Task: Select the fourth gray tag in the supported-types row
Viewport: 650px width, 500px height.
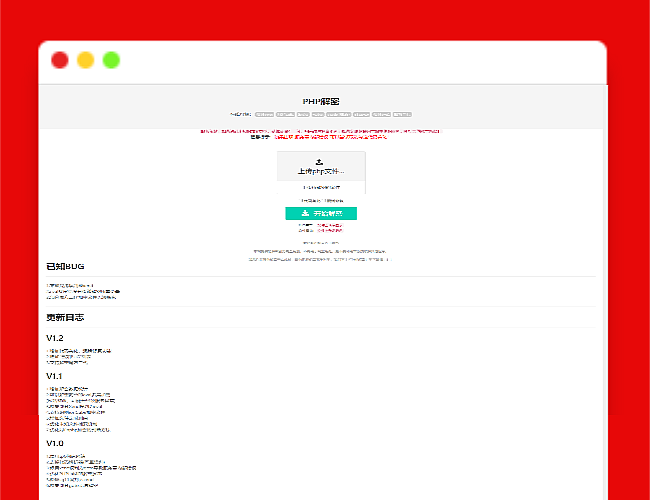Action: click(318, 115)
